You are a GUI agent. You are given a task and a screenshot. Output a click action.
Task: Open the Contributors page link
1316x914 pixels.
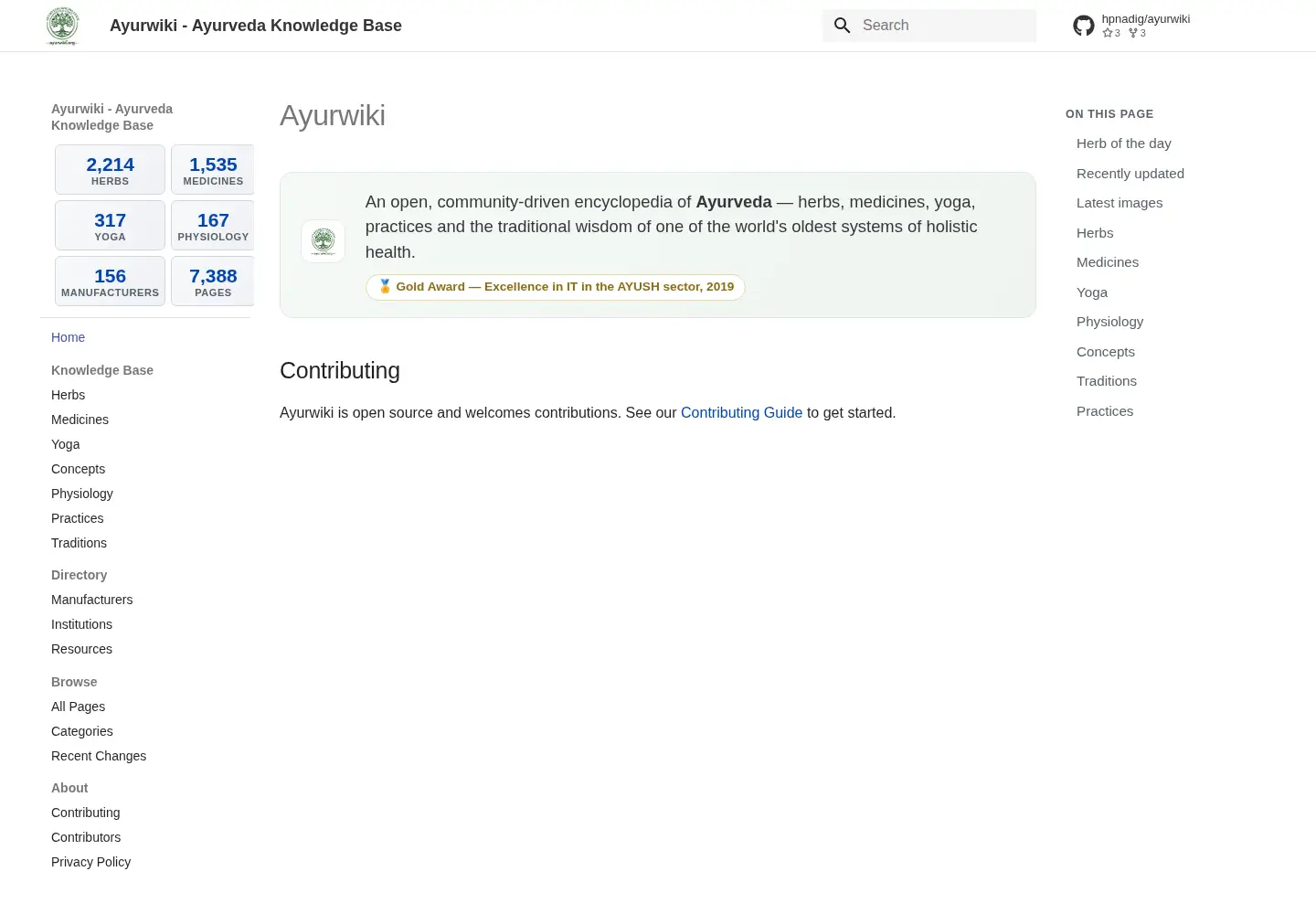[x=86, y=837]
